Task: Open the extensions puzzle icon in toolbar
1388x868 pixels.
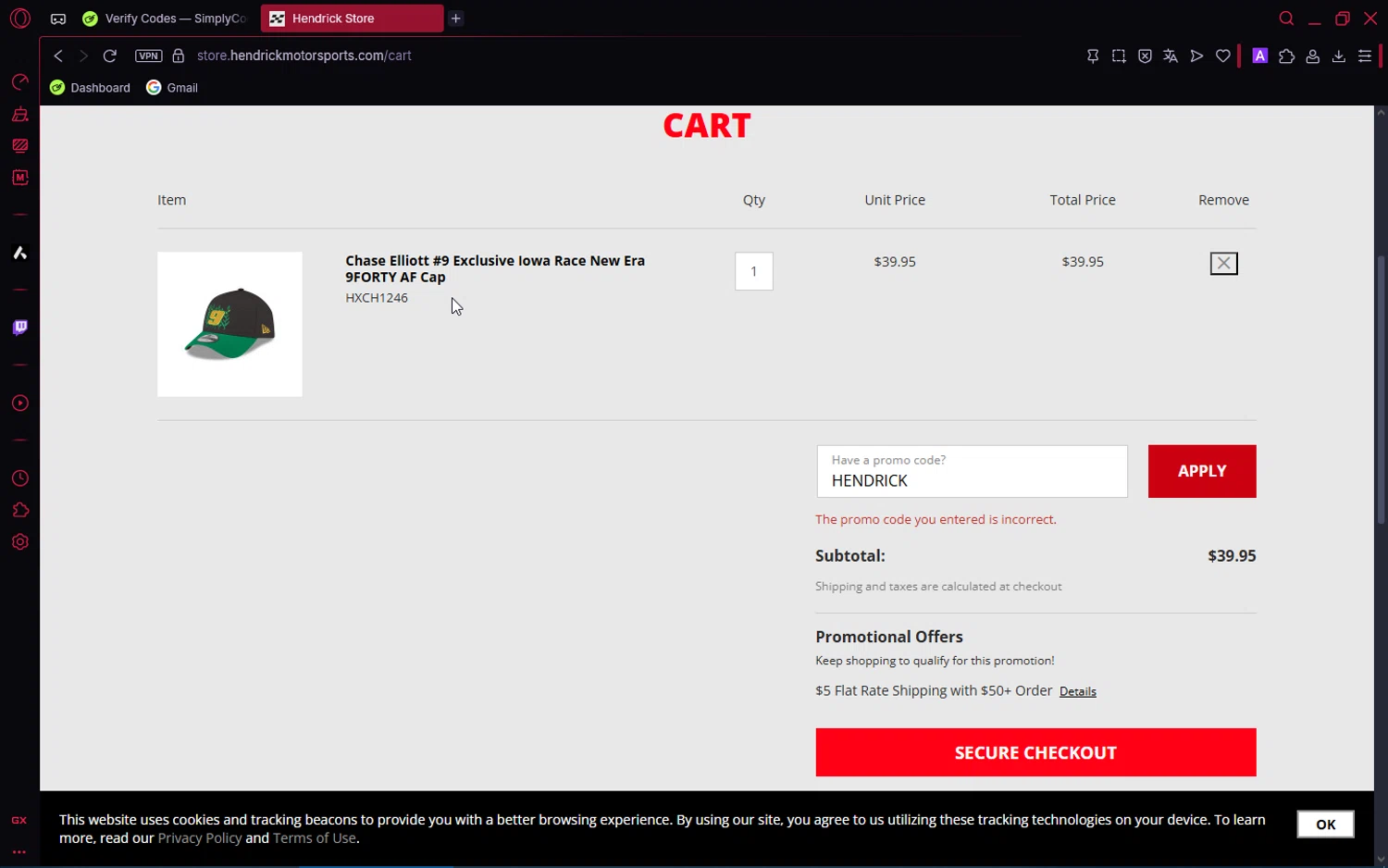Action: click(1286, 56)
